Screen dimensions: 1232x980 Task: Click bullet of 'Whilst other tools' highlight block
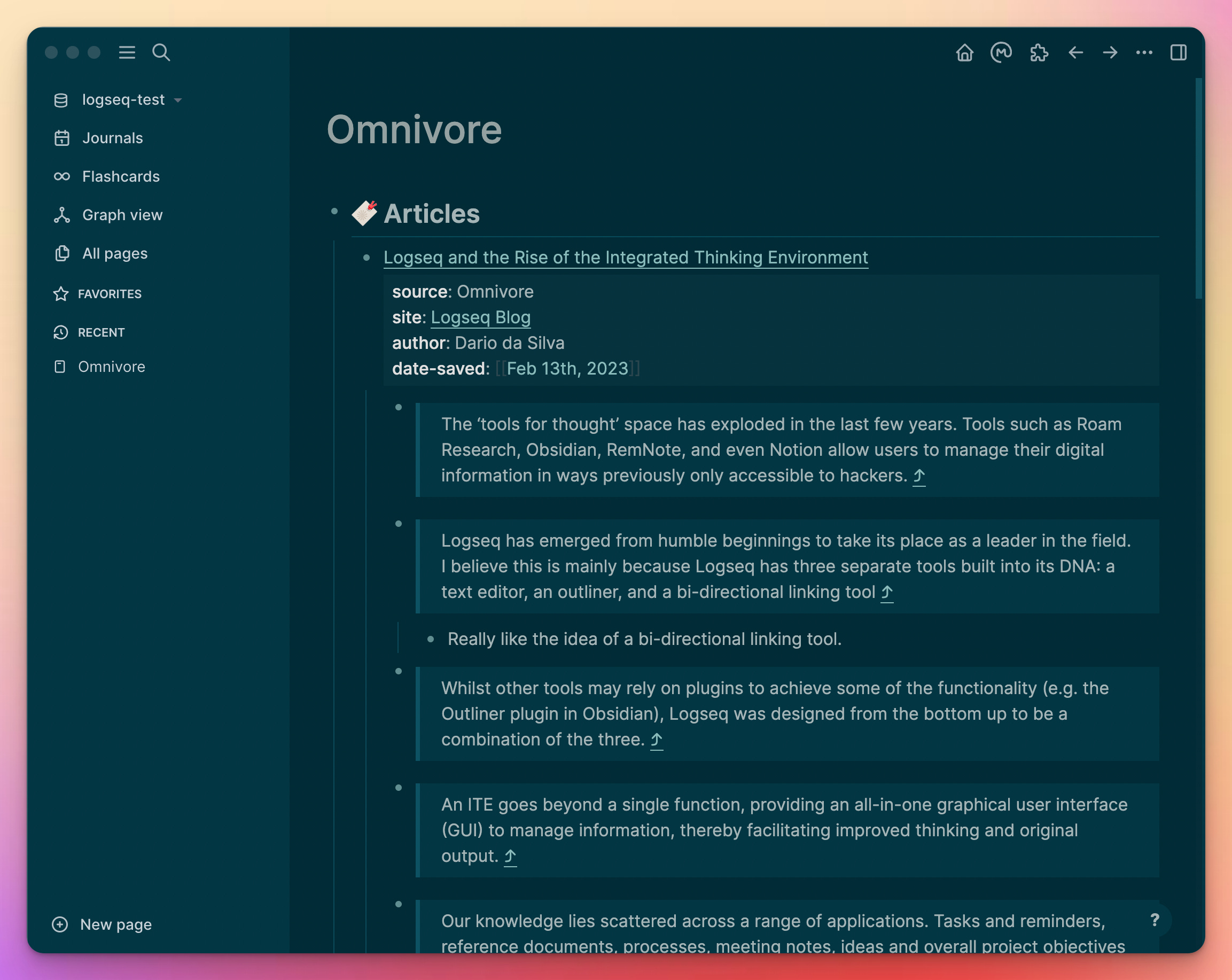[398, 672]
